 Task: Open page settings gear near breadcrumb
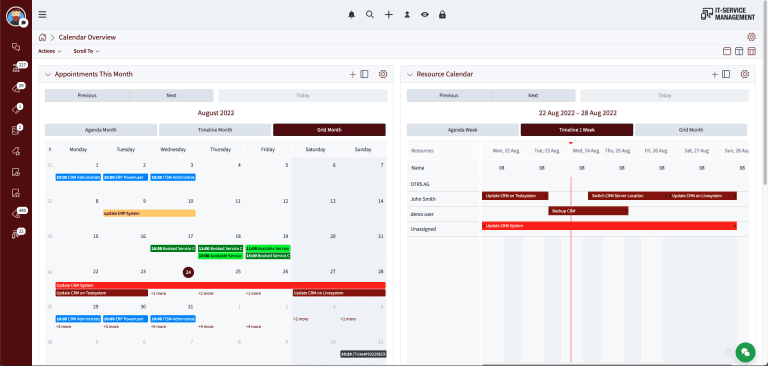click(x=751, y=37)
